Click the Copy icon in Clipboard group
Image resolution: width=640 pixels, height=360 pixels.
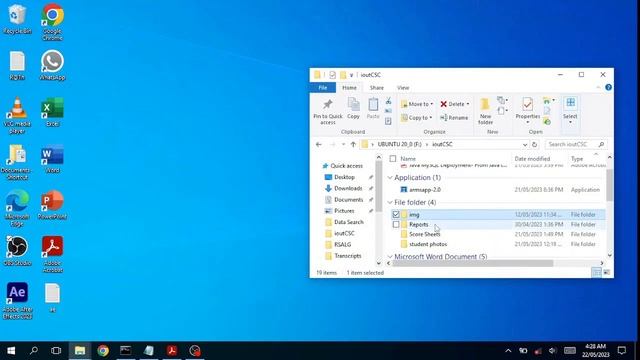[x=353, y=105]
